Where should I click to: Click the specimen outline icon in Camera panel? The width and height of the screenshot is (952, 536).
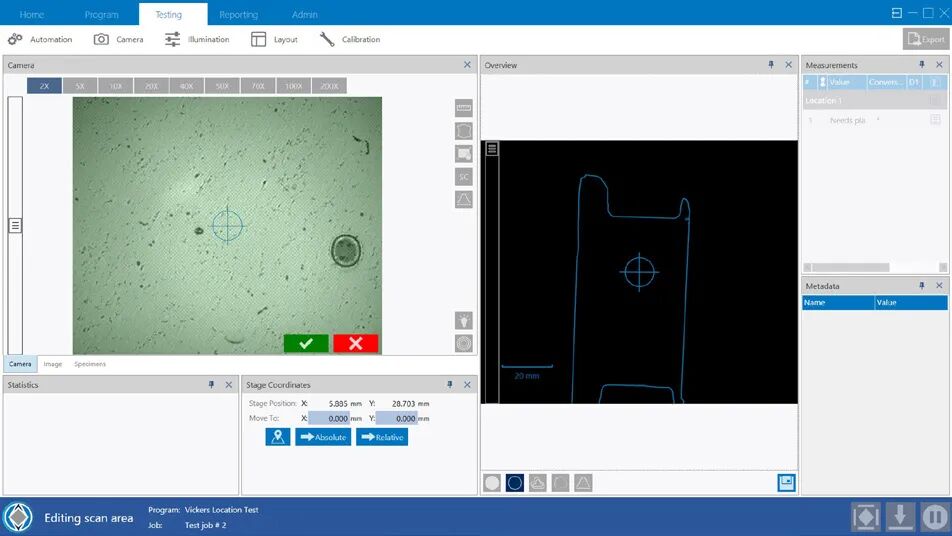coord(464,131)
